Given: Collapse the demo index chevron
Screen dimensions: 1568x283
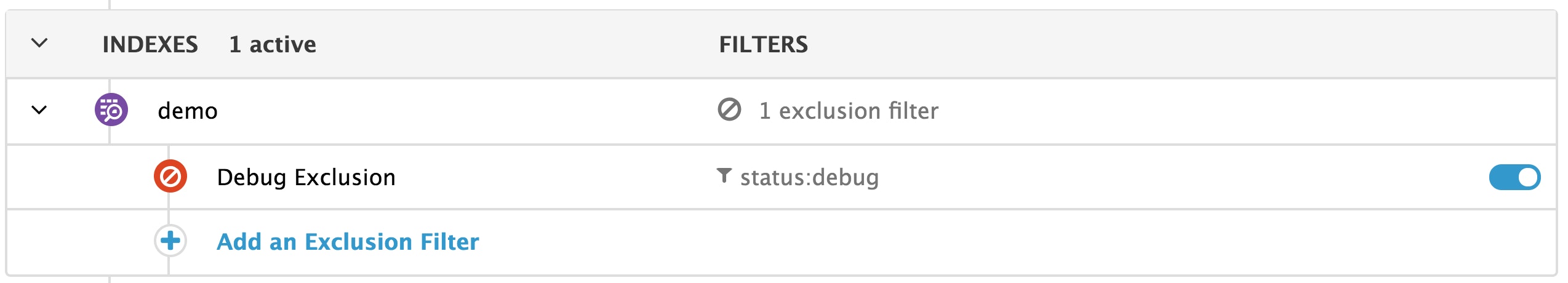Looking at the screenshot, I should [39, 111].
